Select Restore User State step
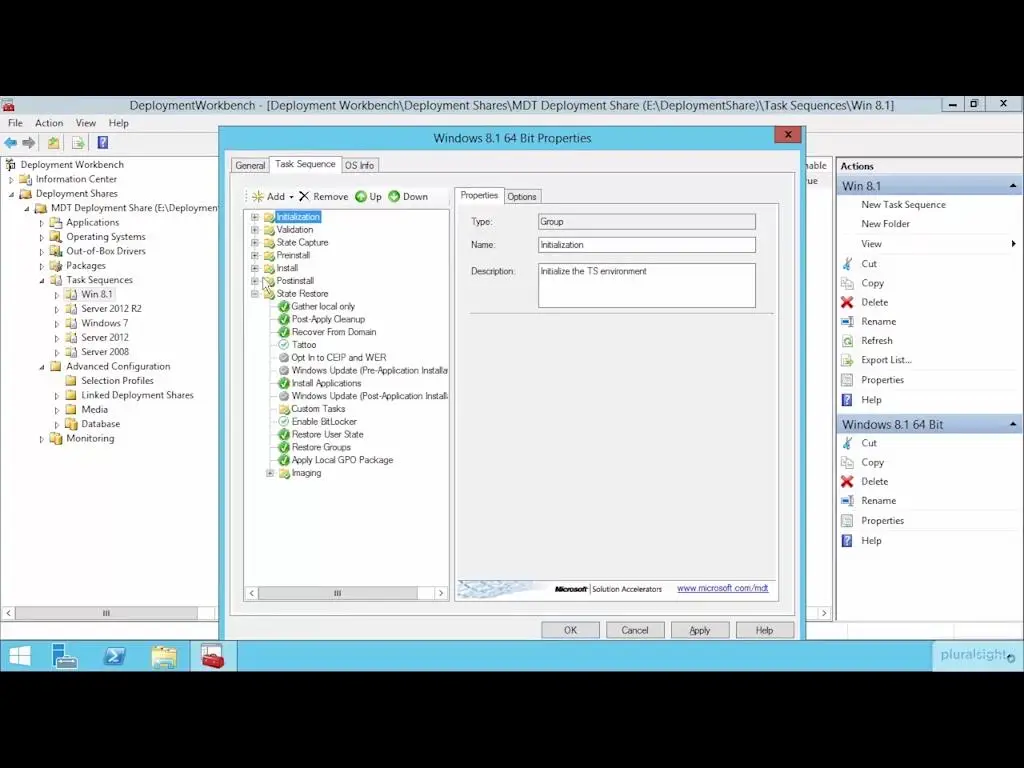This screenshot has width=1024, height=768. (327, 434)
